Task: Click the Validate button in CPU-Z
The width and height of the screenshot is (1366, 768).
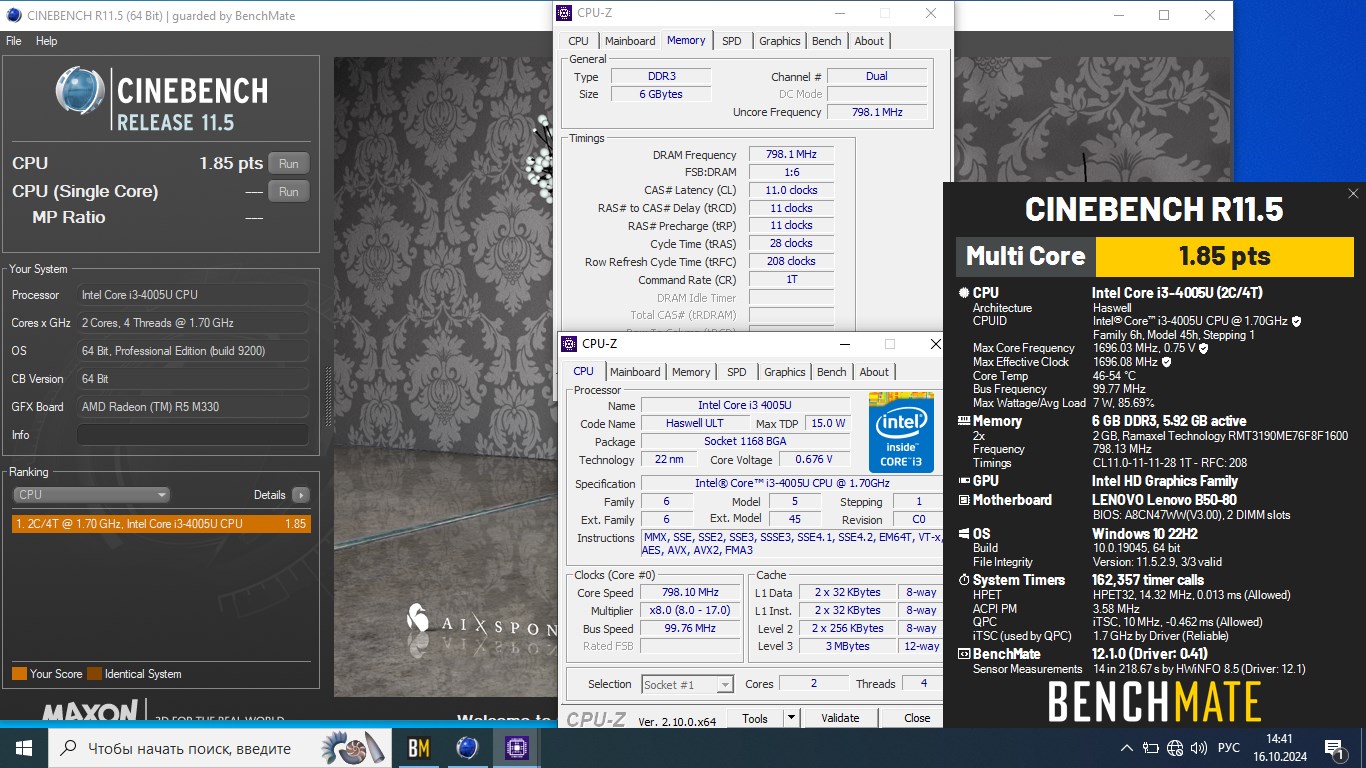Action: 840,718
